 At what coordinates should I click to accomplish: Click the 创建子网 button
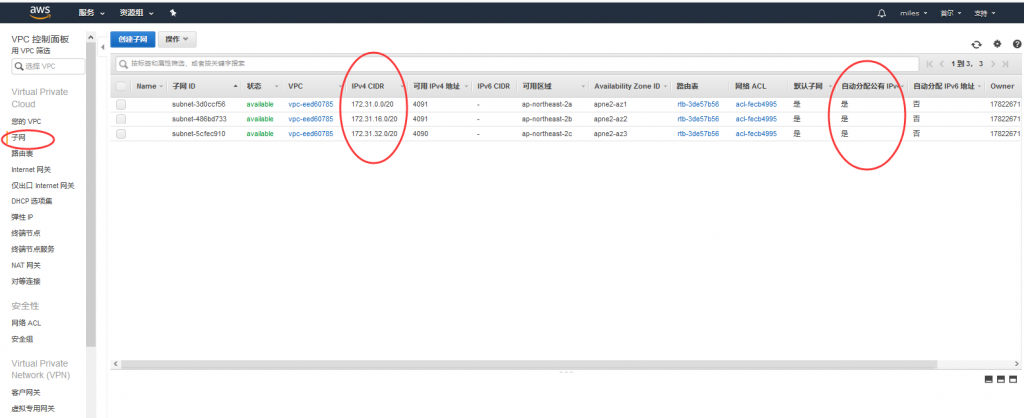point(132,39)
